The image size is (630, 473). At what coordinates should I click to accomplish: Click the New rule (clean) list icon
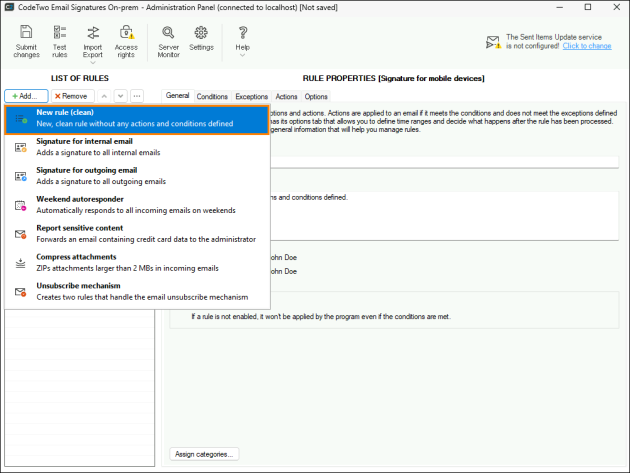(21, 119)
